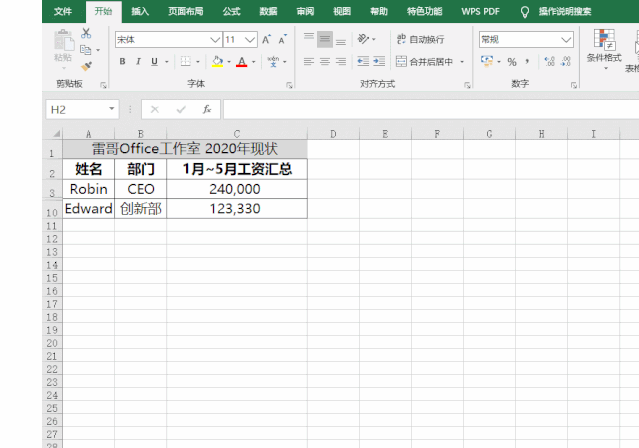
Task: Decrease indent icon
Action: click(x=363, y=62)
